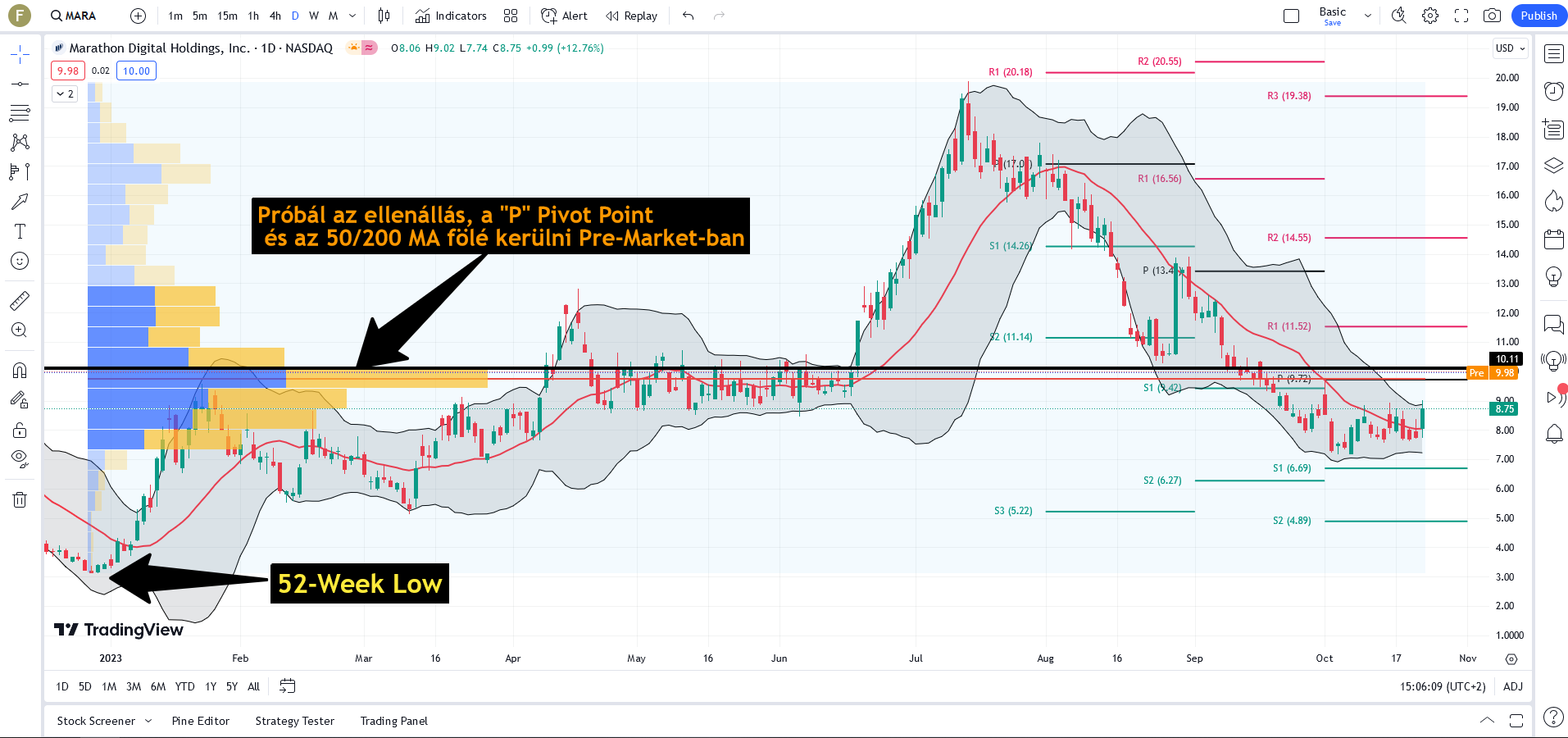1568x738 pixels.
Task: Open the Strategy Tester tab
Action: pos(295,721)
